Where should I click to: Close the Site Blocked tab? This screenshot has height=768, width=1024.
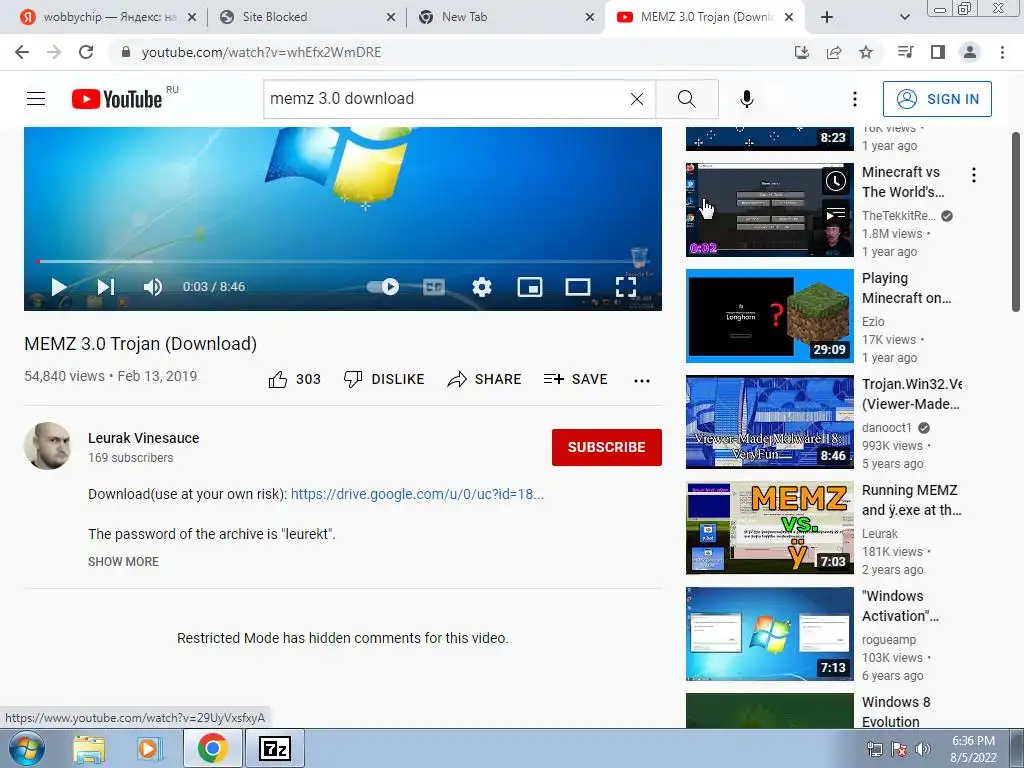tap(391, 17)
